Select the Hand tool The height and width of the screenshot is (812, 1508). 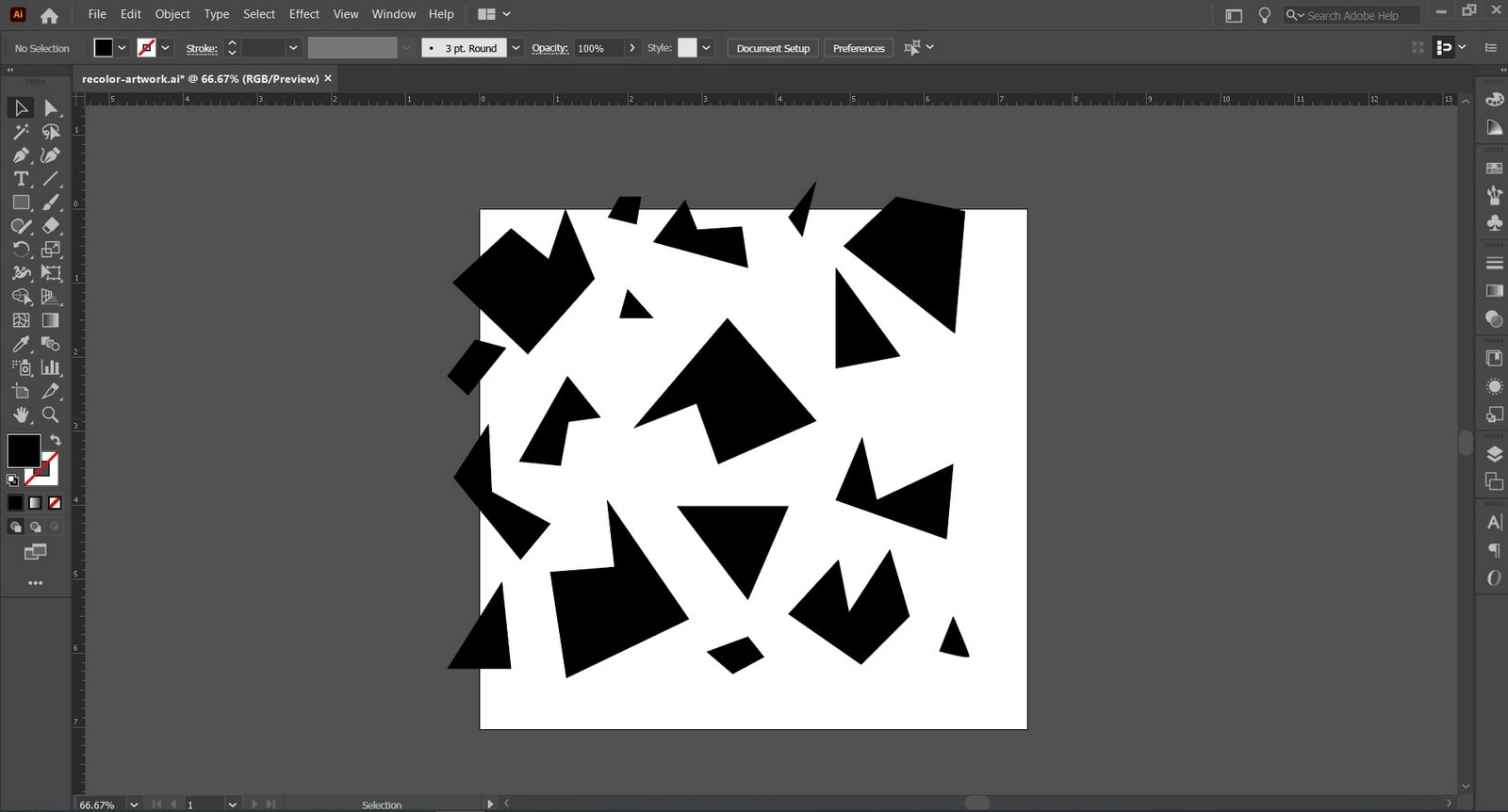21,414
